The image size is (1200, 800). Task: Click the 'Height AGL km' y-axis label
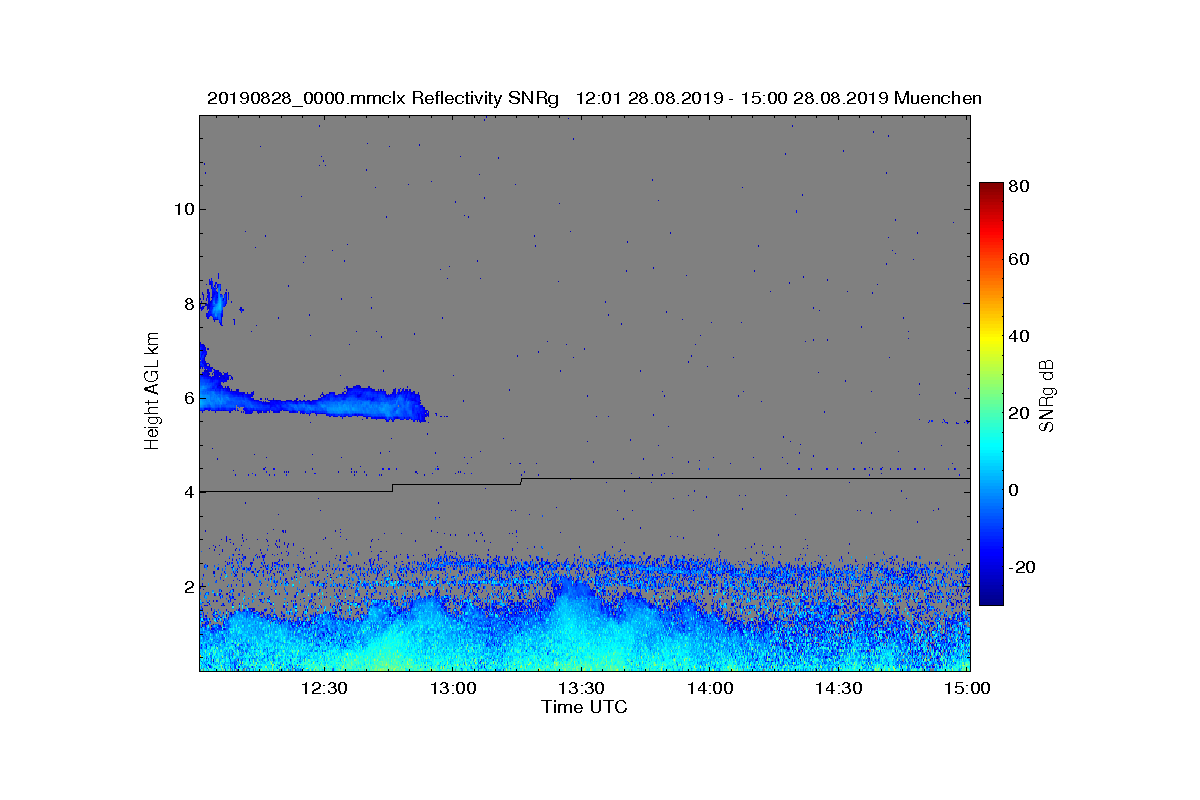click(x=152, y=393)
